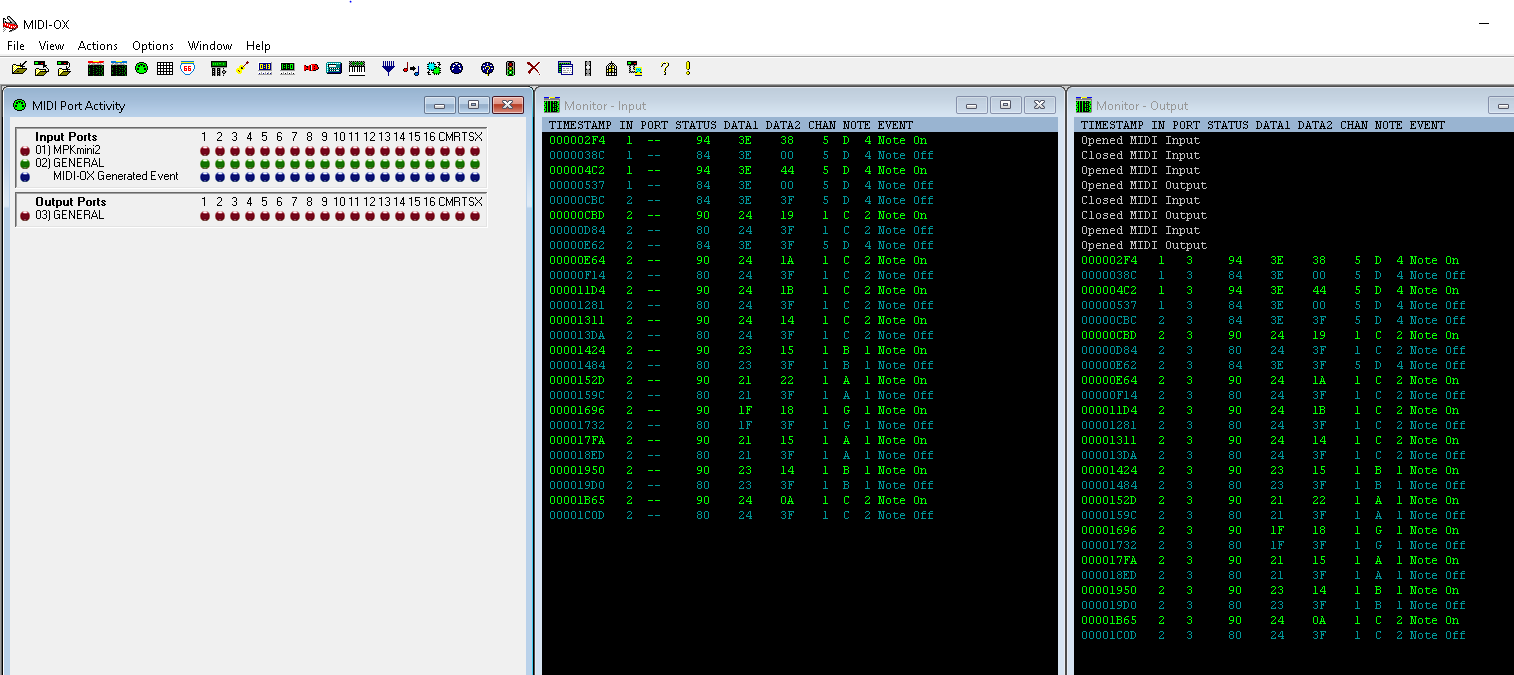Click the MIDI-OX application icon in title bar
Screen dimensions: 1514x675
(11, 24)
